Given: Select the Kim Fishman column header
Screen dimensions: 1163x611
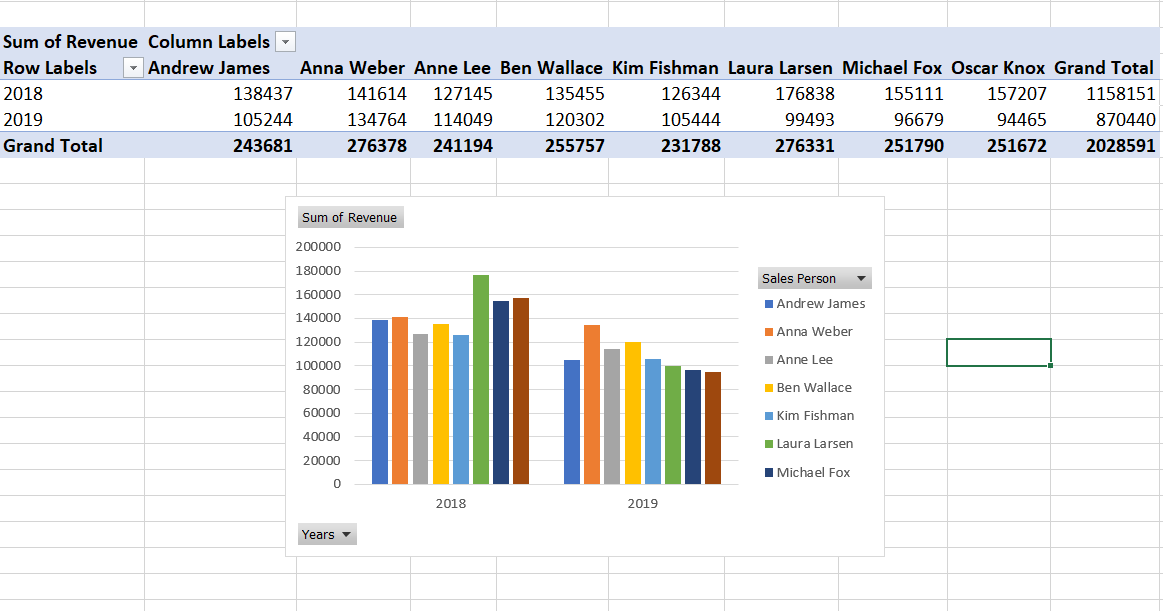Looking at the screenshot, I should pos(666,67).
